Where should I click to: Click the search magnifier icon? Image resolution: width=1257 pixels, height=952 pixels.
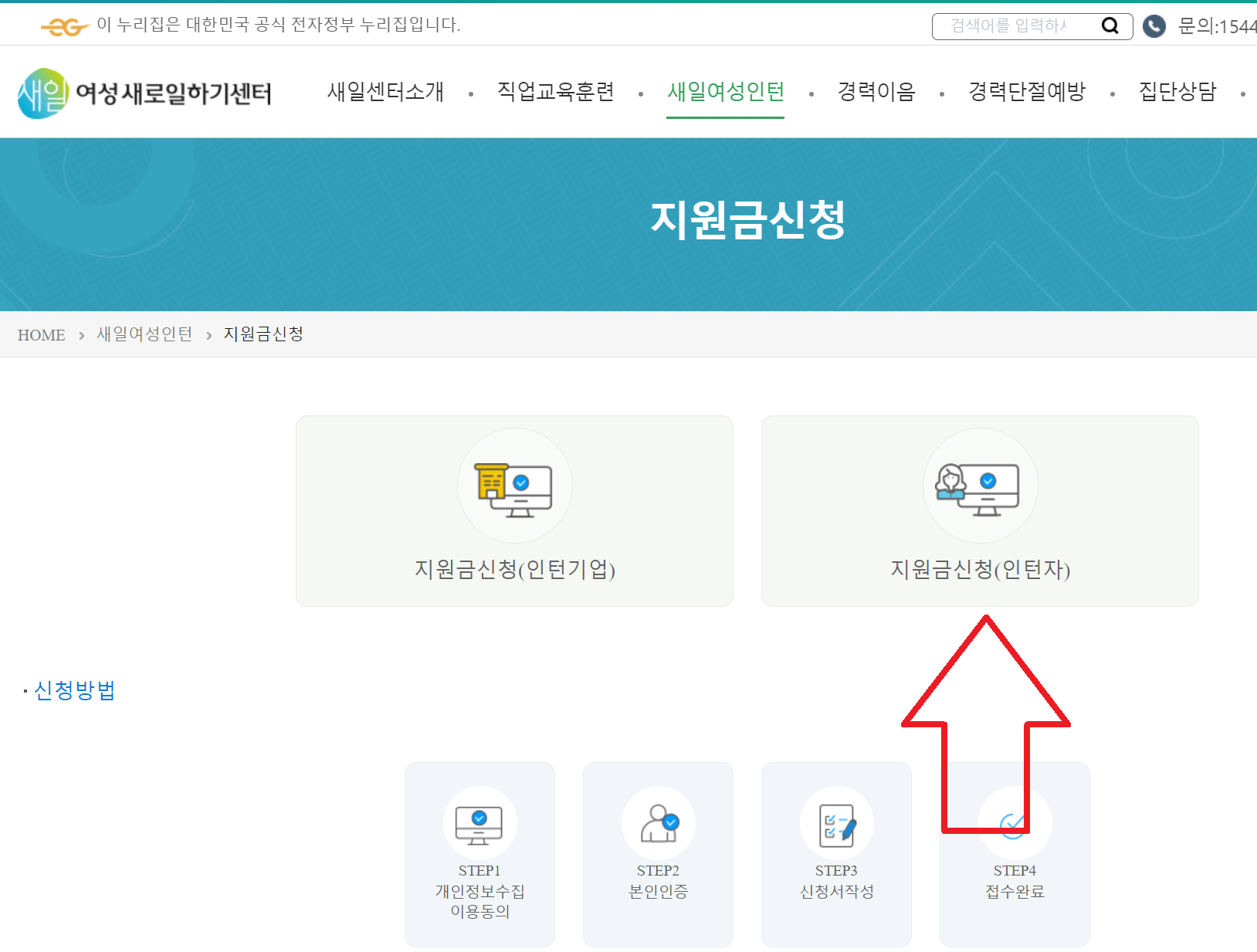(x=1110, y=25)
